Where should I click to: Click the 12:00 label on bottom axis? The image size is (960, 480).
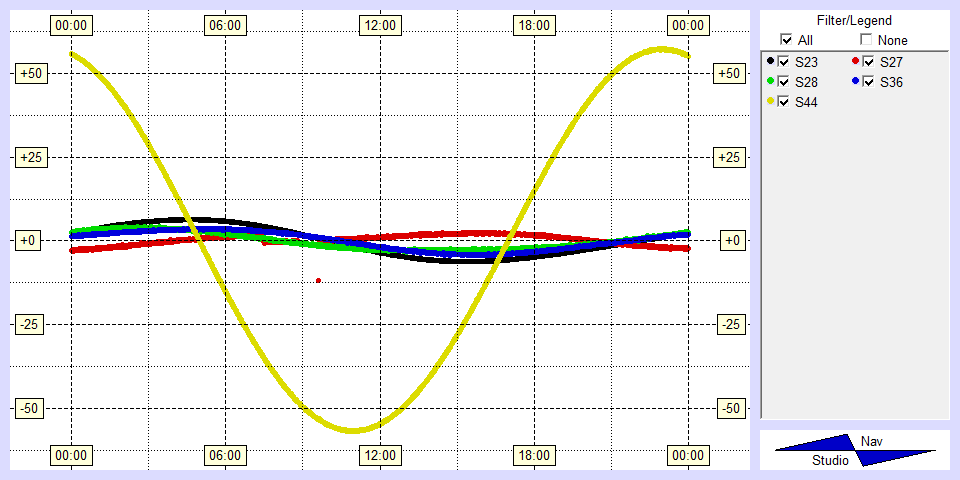click(x=379, y=455)
